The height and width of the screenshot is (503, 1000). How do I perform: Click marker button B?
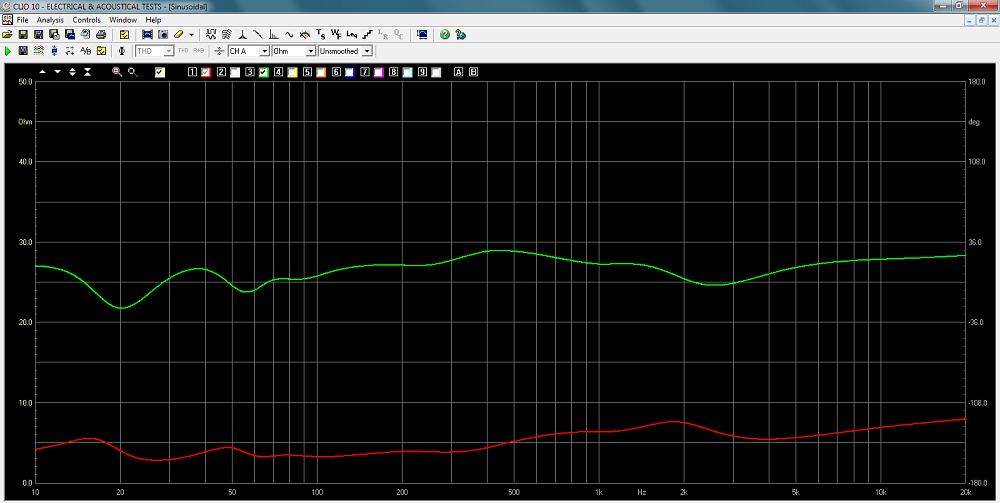473,72
